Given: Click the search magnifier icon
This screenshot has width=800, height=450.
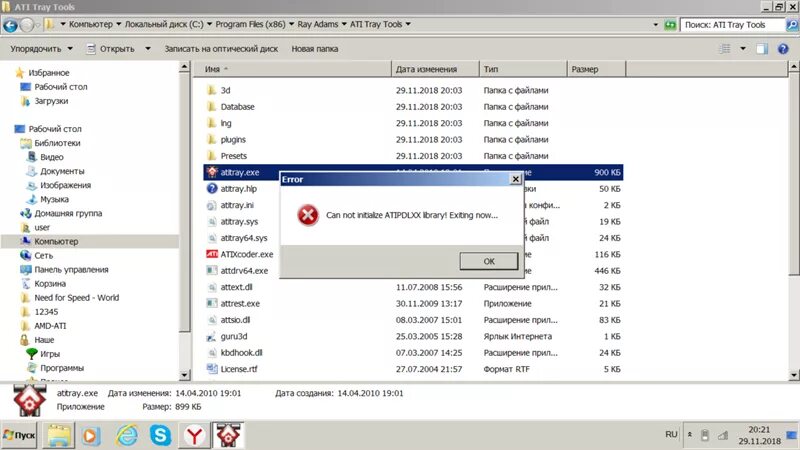Looking at the screenshot, I should [792, 24].
